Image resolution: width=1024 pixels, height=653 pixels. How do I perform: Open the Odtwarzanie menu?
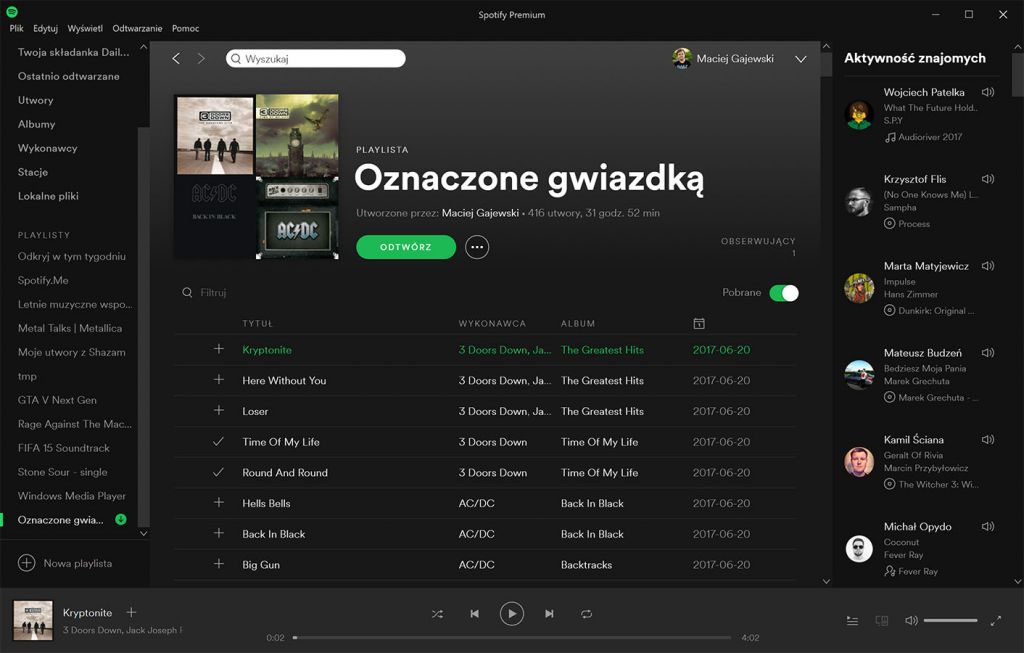click(x=137, y=28)
